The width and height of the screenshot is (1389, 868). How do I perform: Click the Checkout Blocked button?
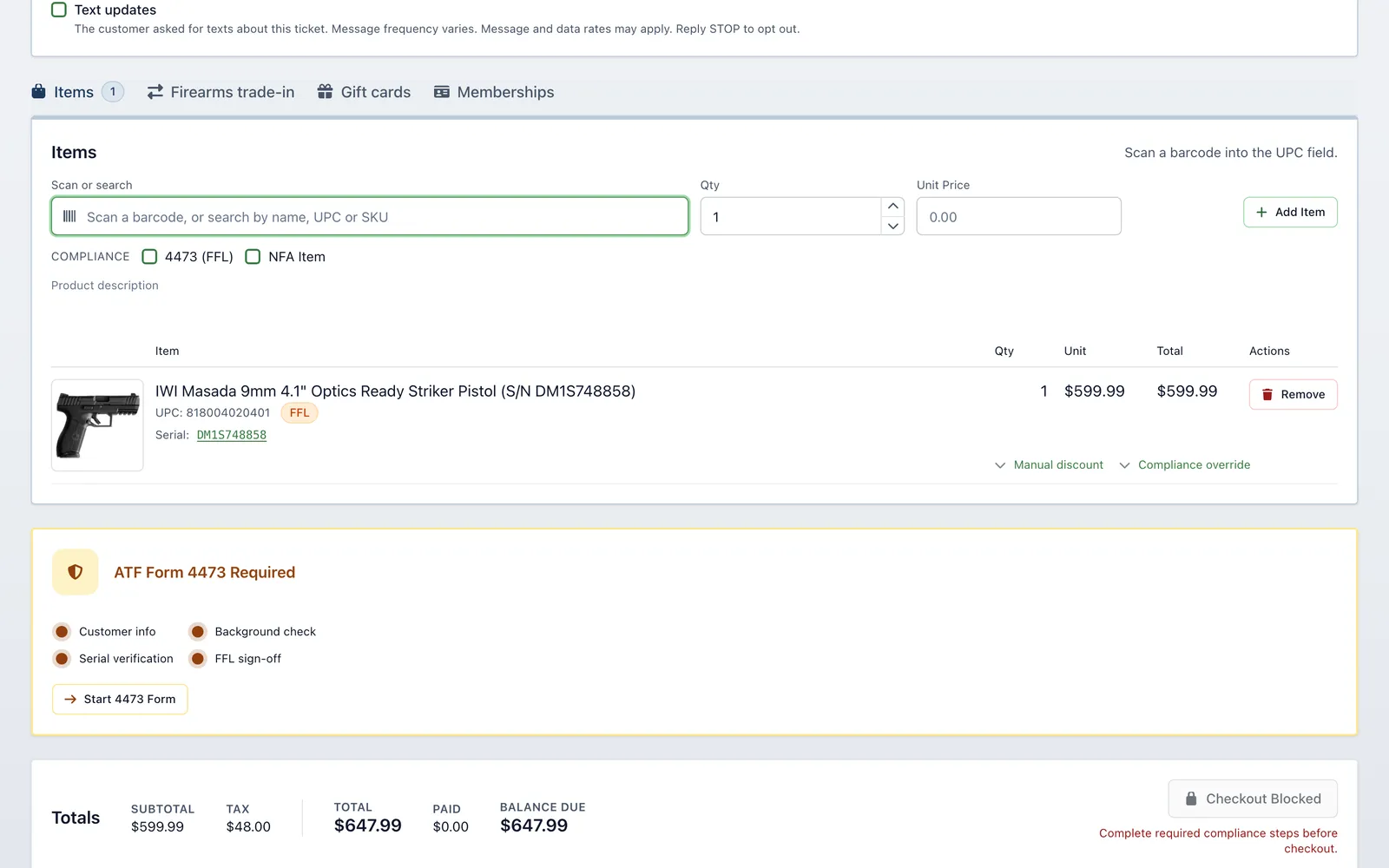(1253, 799)
